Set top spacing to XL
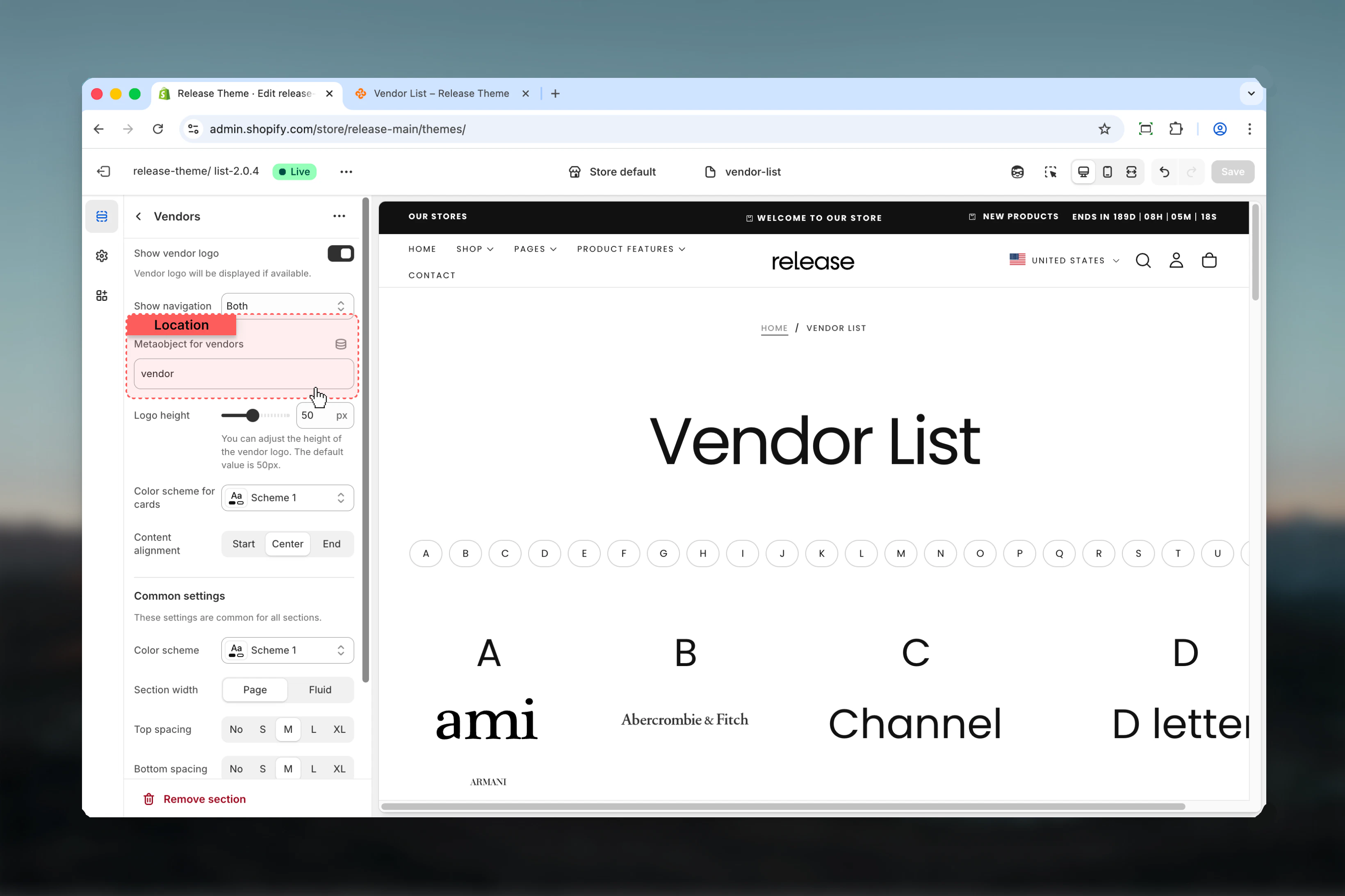This screenshot has width=1345, height=896. point(340,730)
